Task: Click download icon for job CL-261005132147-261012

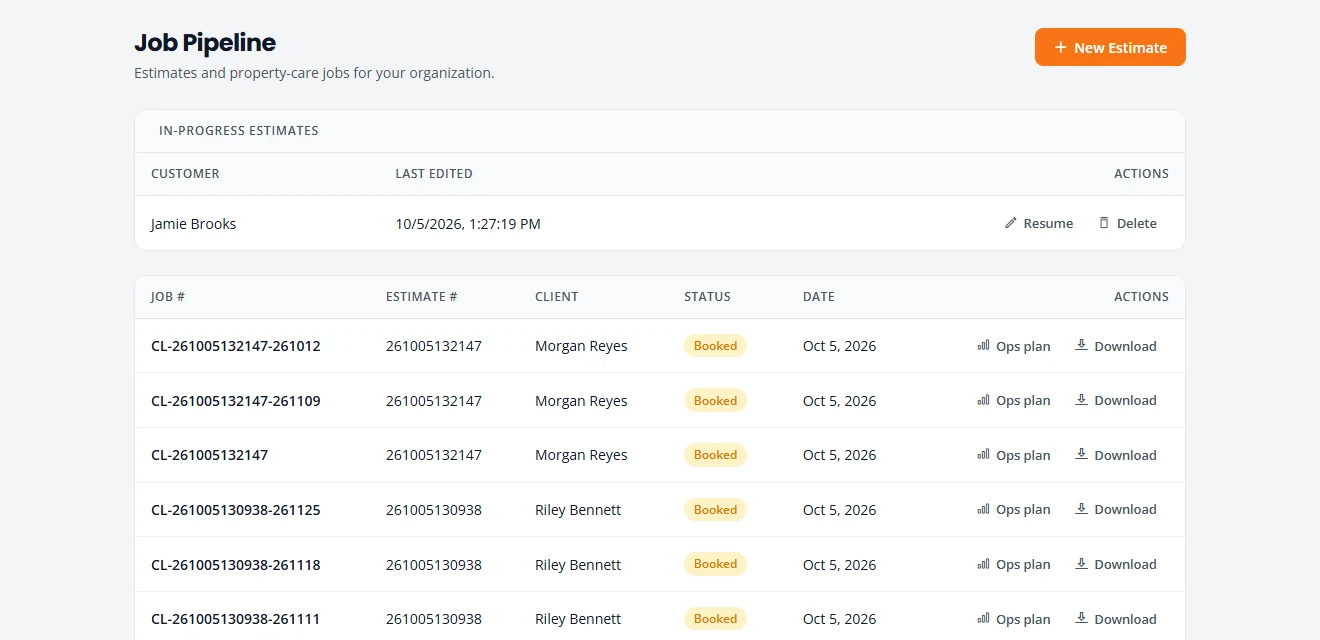Action: tap(1081, 345)
